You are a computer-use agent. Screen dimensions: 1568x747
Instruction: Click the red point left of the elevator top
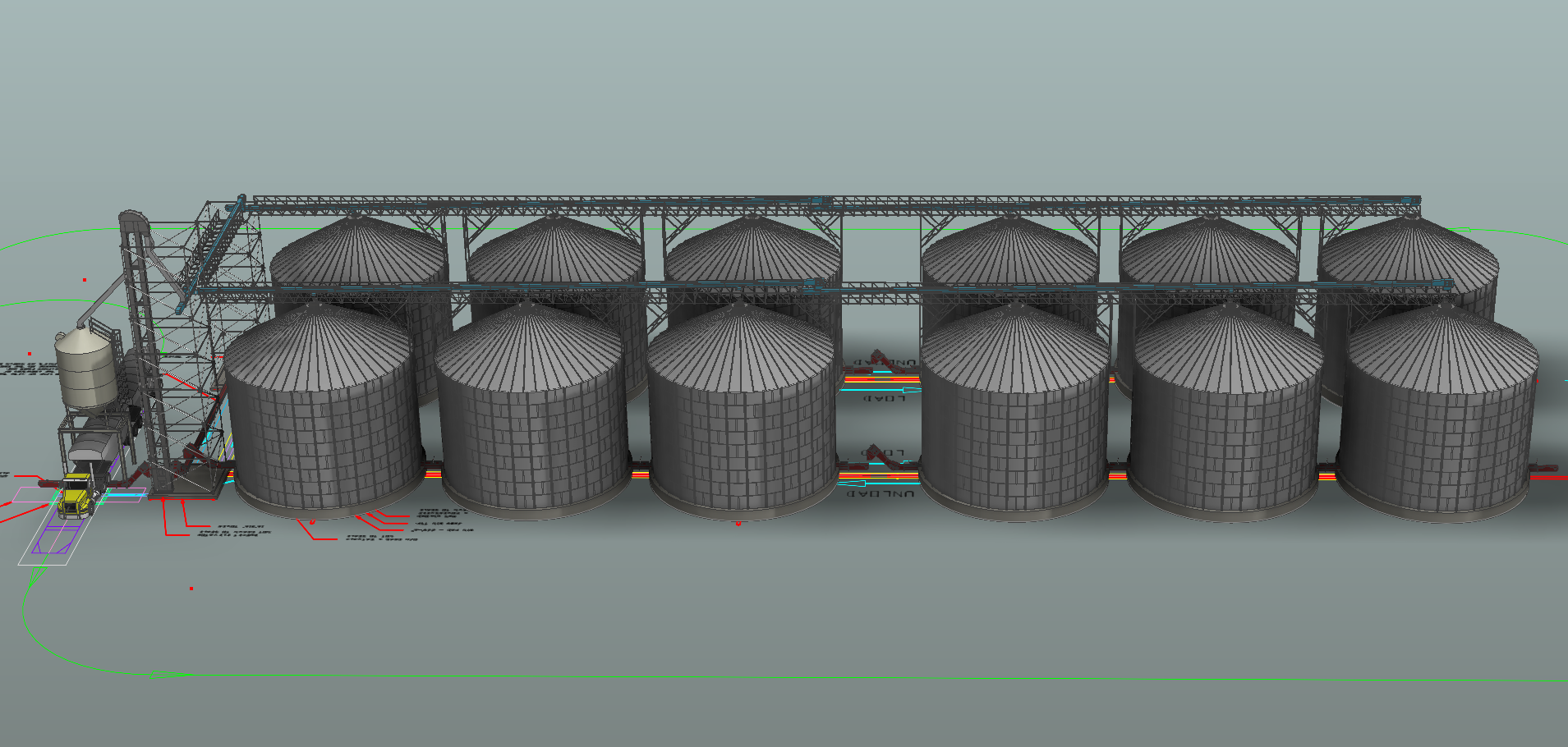85,280
